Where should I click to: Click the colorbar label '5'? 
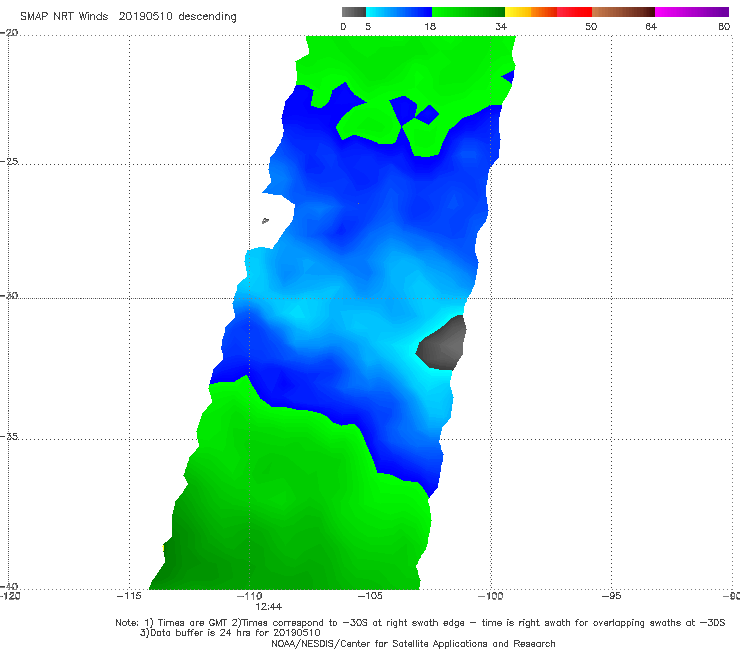coord(368,26)
